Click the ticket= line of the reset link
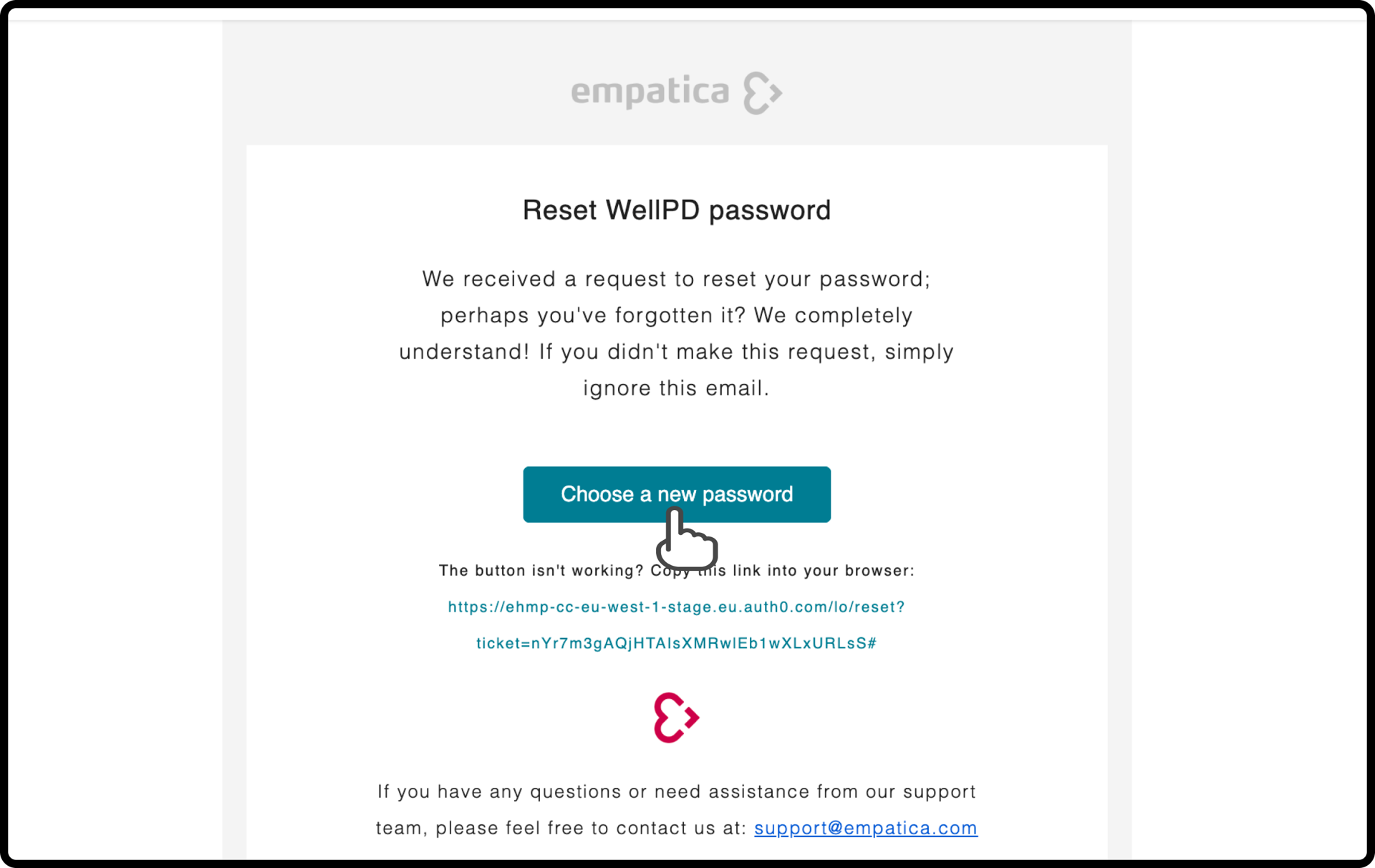The image size is (1375, 868). click(x=676, y=643)
